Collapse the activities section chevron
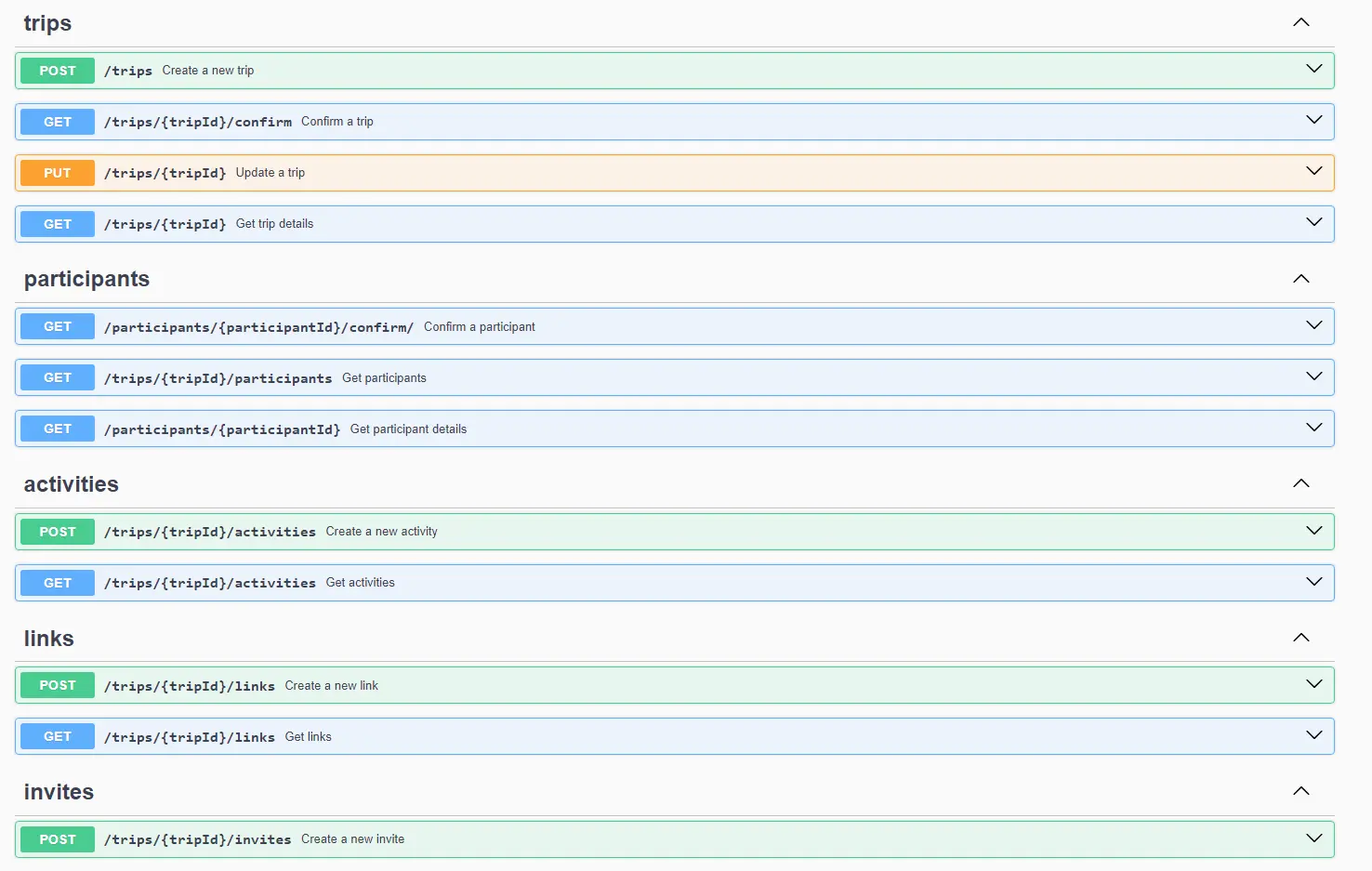The width and height of the screenshot is (1372, 871). (1301, 483)
